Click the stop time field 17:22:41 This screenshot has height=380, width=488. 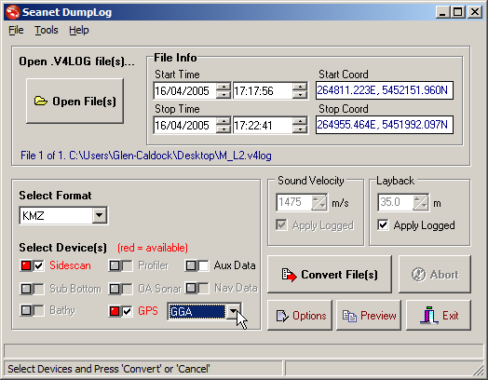pos(262,125)
